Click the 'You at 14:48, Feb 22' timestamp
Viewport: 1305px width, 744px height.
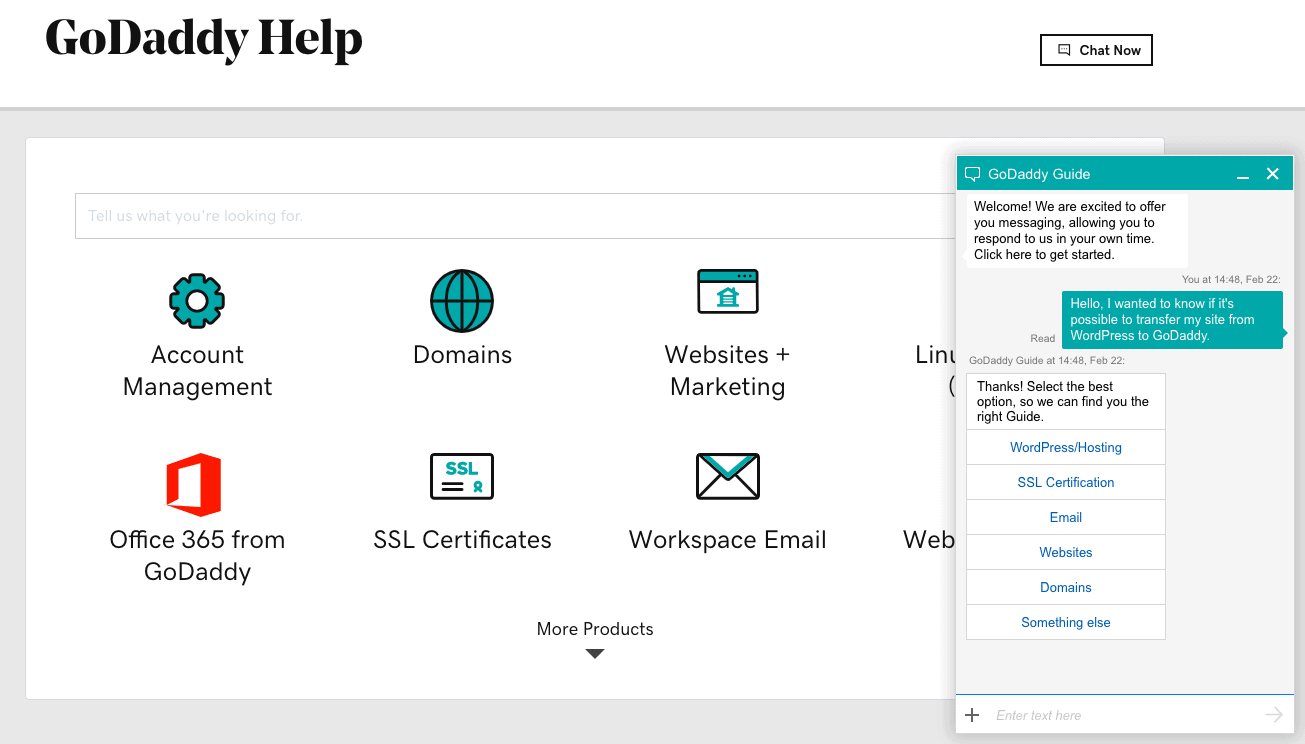click(x=1231, y=280)
